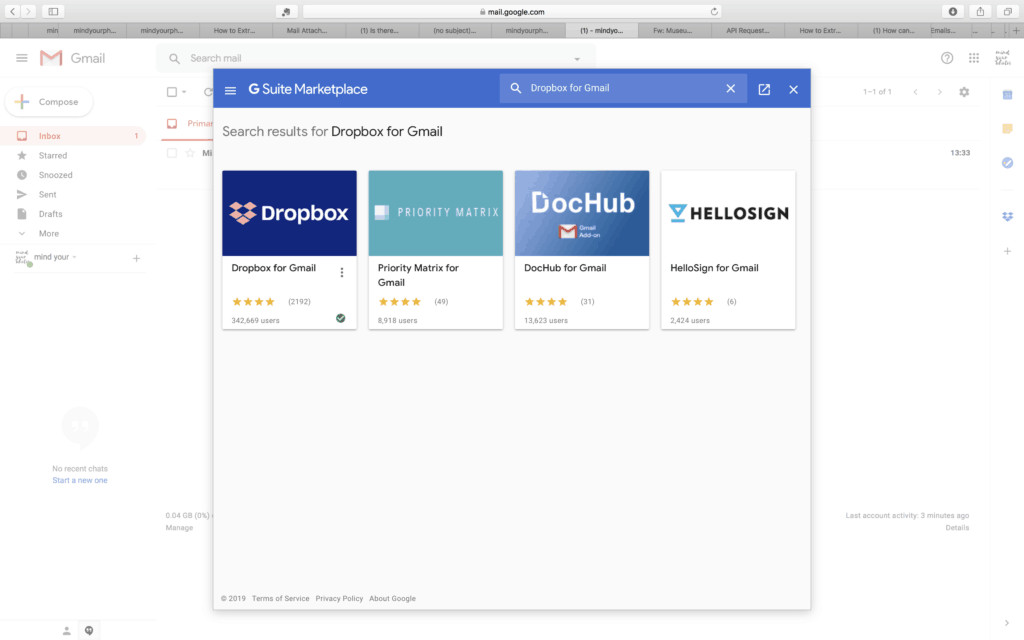Open the Dropbox app thumbnail

coord(289,213)
